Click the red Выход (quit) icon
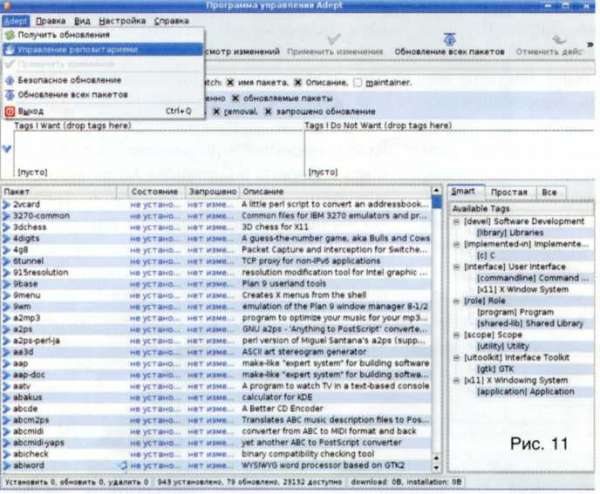The image size is (600, 494). click(x=10, y=111)
